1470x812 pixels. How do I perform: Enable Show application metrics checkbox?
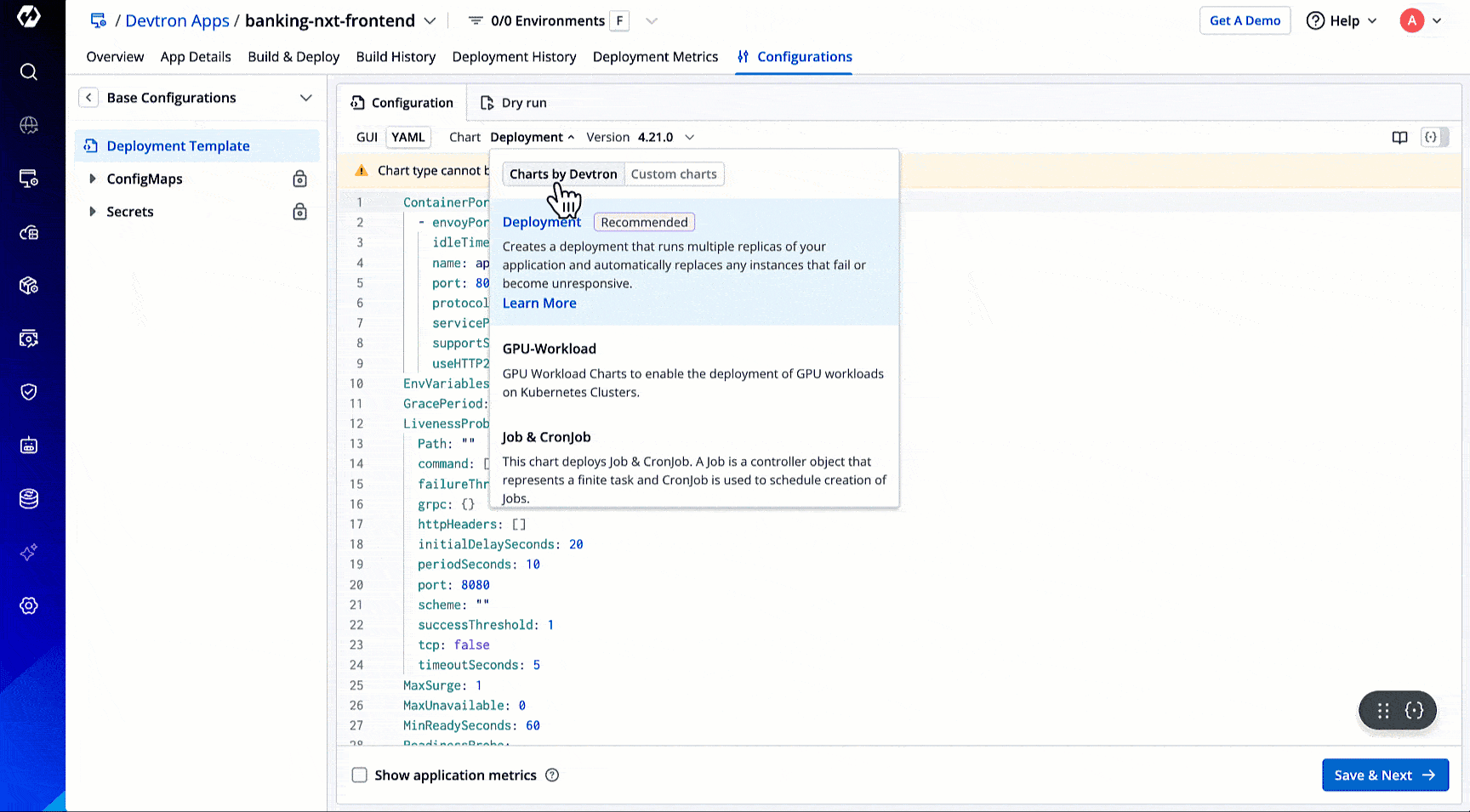tap(360, 775)
